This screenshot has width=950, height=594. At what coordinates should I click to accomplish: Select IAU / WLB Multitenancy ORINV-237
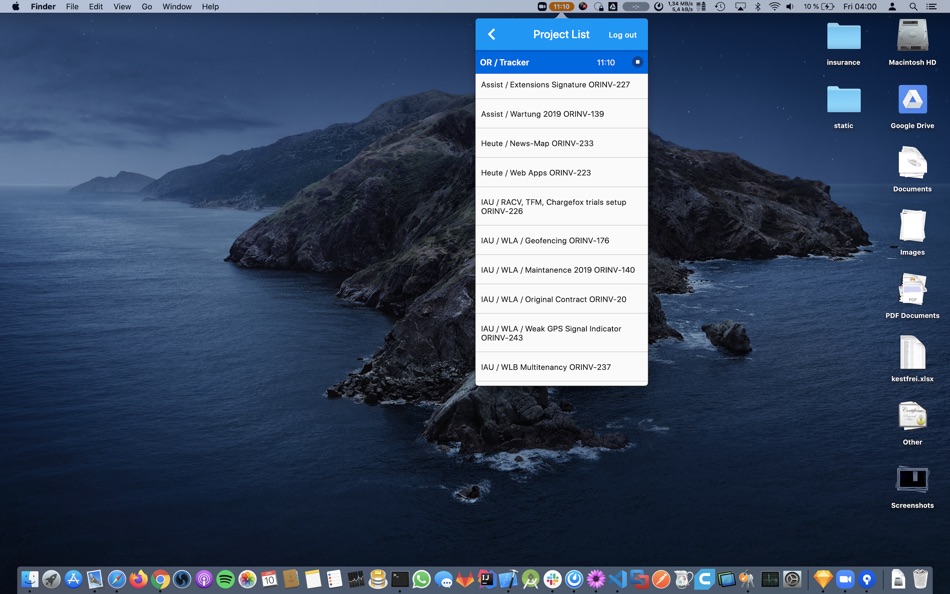coord(562,367)
